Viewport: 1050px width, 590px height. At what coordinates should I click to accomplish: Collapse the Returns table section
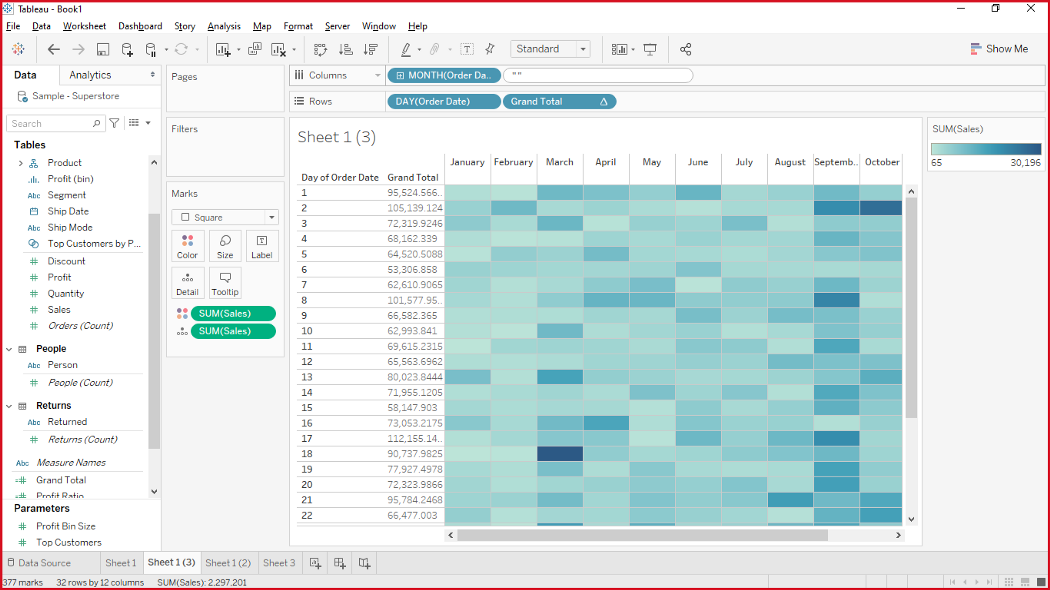9,406
